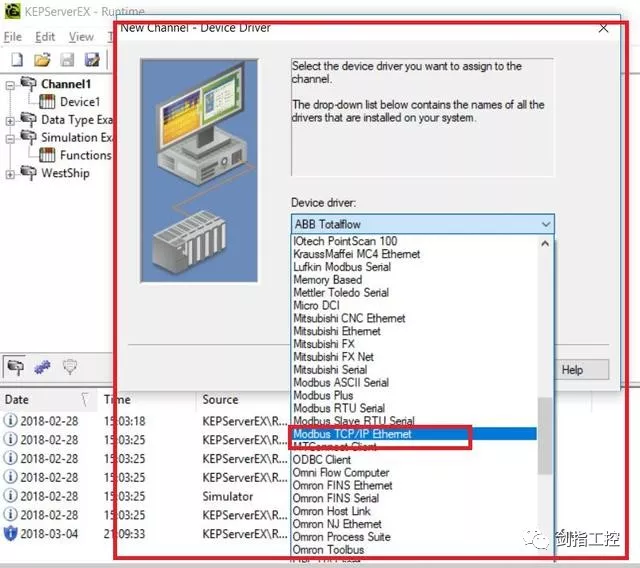The width and height of the screenshot is (640, 568).
Task: Click the Open Project folder icon
Action: [42, 61]
